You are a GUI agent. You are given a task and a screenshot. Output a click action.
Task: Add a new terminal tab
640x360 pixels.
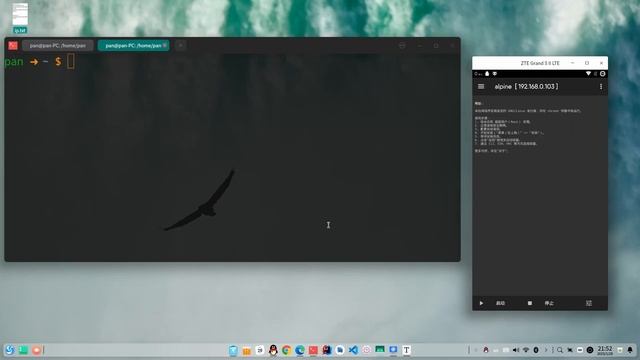coord(180,45)
